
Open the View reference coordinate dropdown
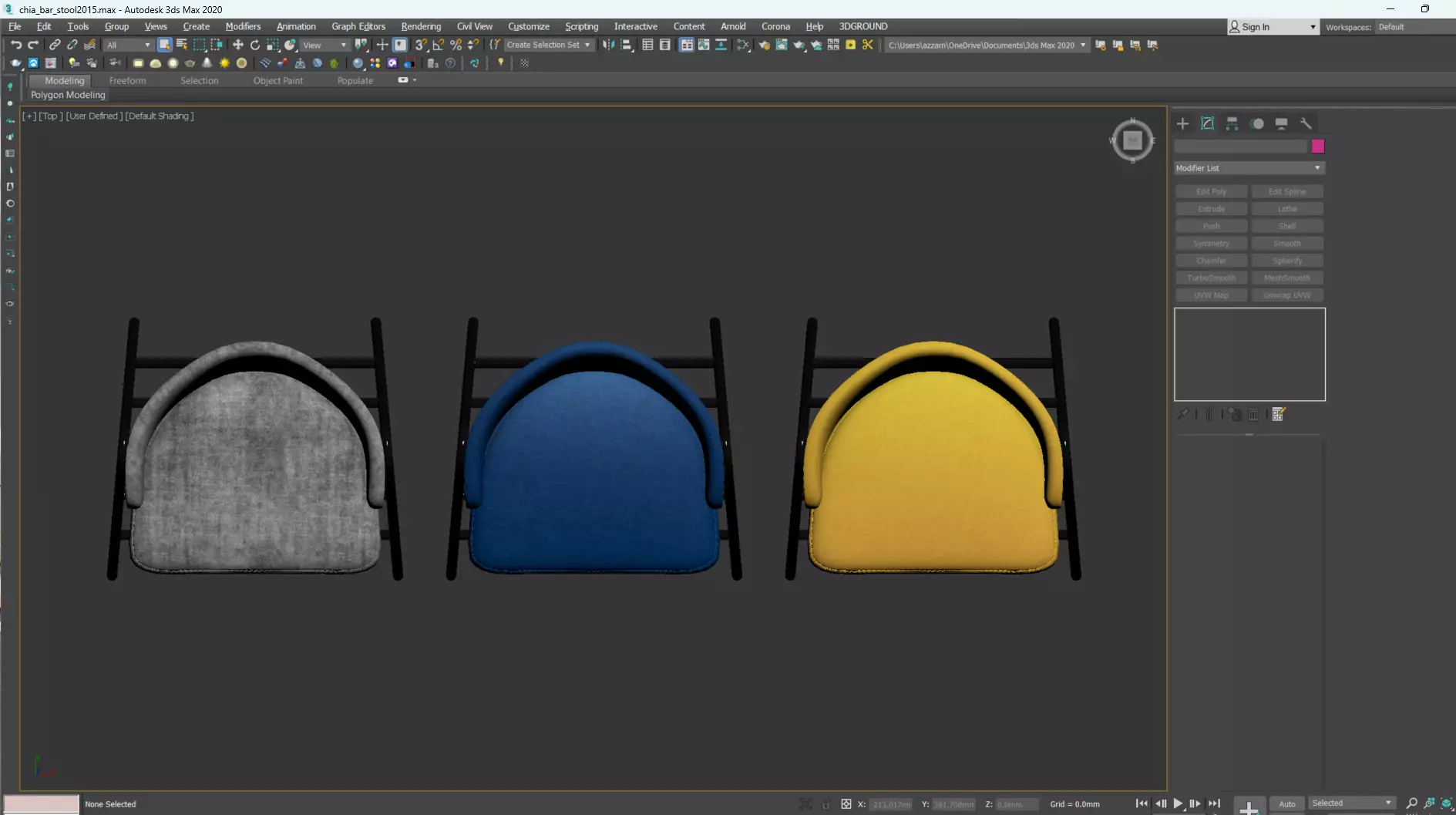(325, 45)
